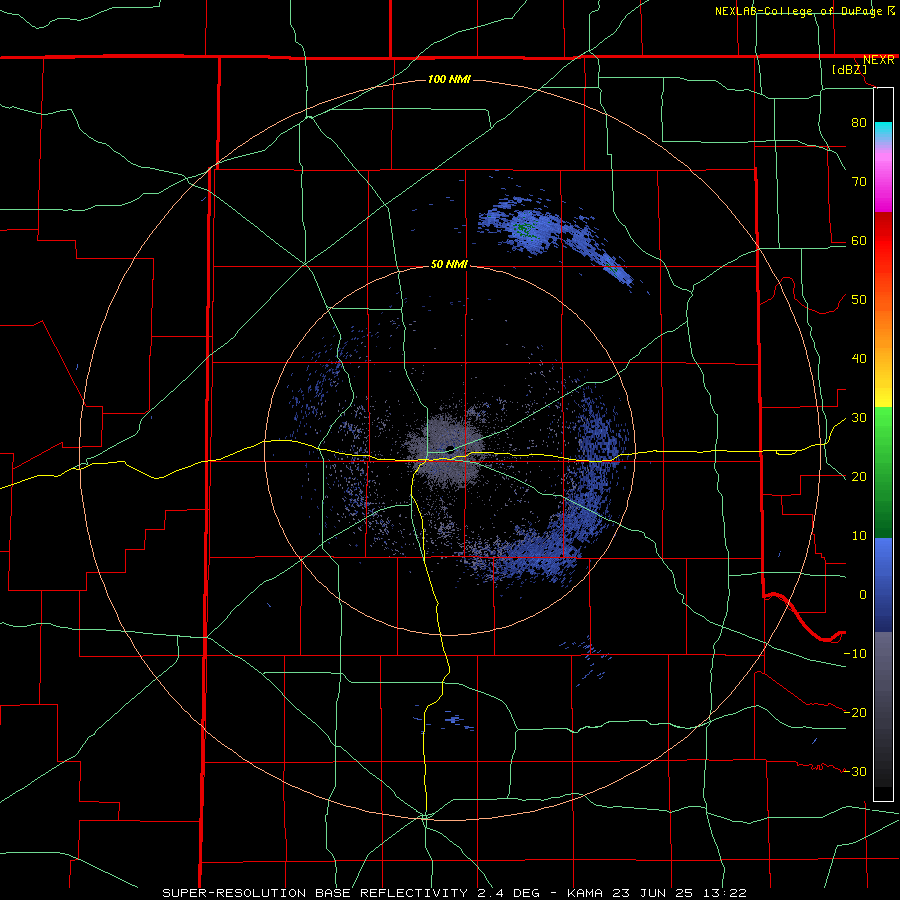
Task: Click the 70 value on the color scale
Action: point(859,182)
